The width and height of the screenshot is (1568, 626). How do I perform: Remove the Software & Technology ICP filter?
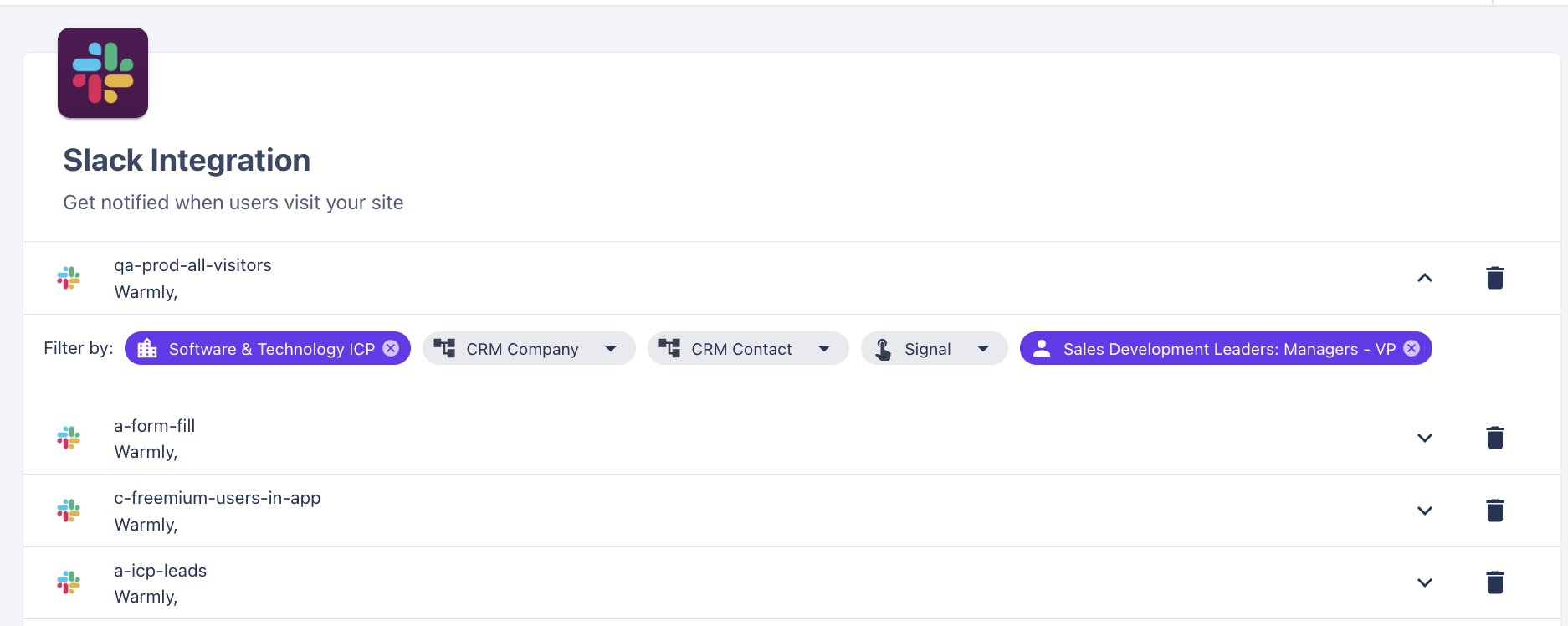tap(391, 348)
